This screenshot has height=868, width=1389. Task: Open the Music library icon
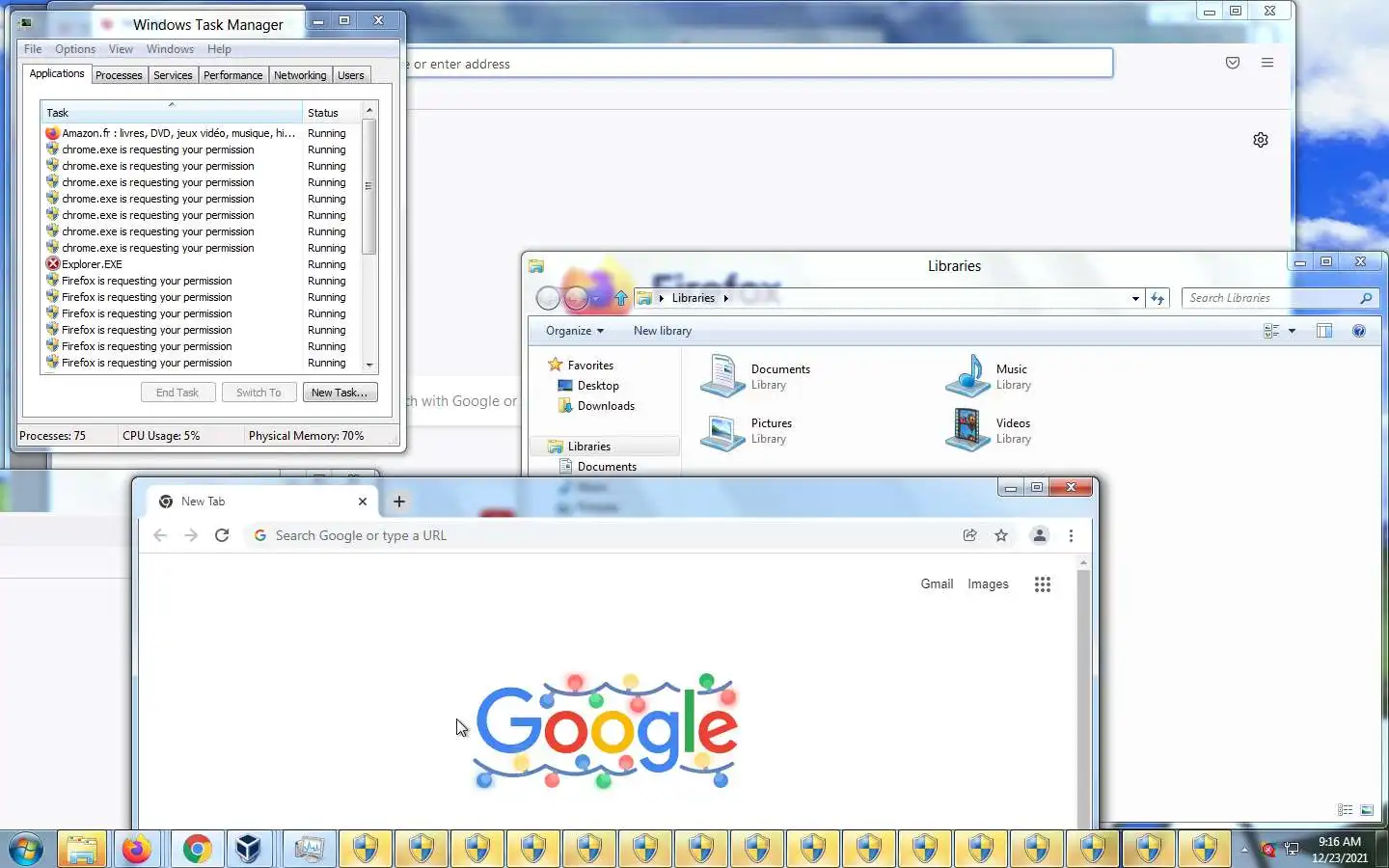pos(967,376)
